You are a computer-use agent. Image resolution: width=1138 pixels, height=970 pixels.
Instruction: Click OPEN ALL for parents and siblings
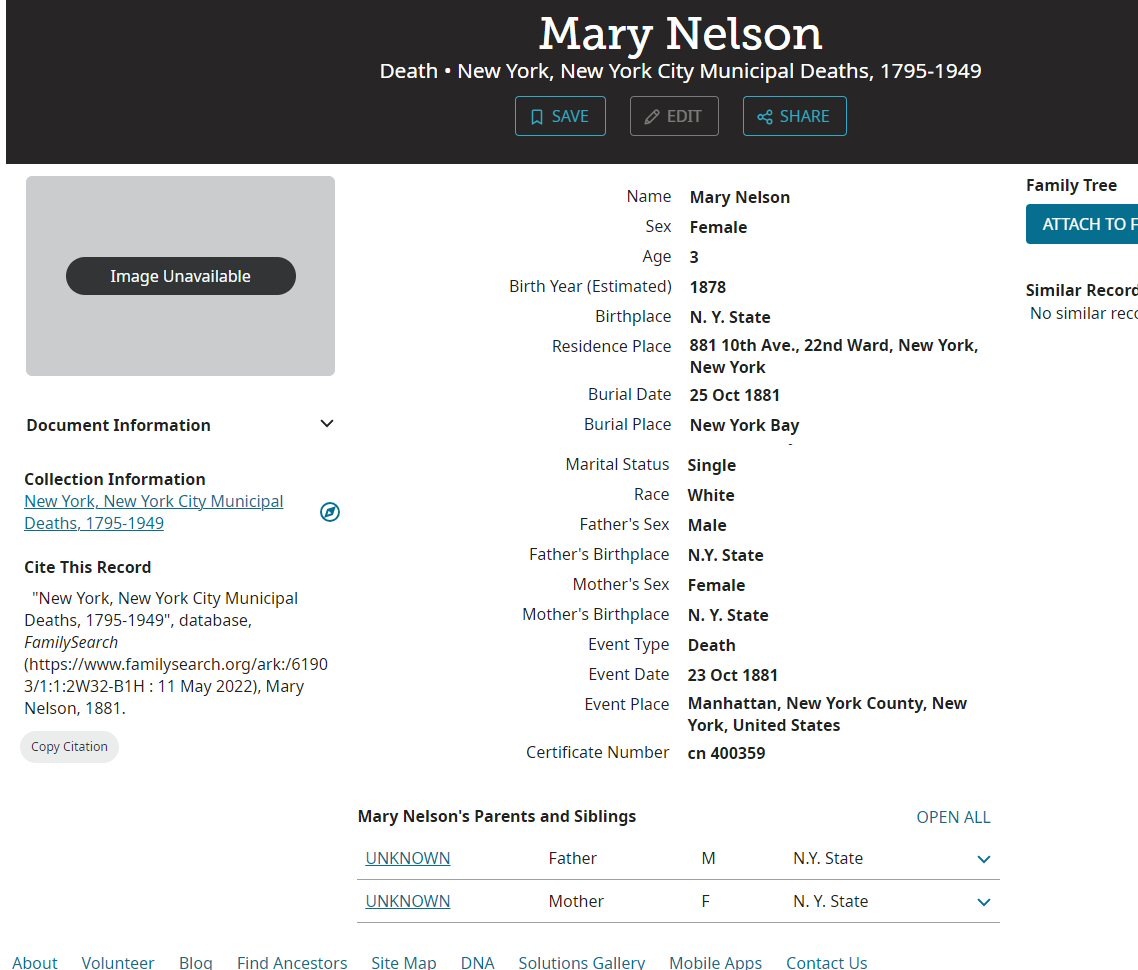click(x=953, y=817)
